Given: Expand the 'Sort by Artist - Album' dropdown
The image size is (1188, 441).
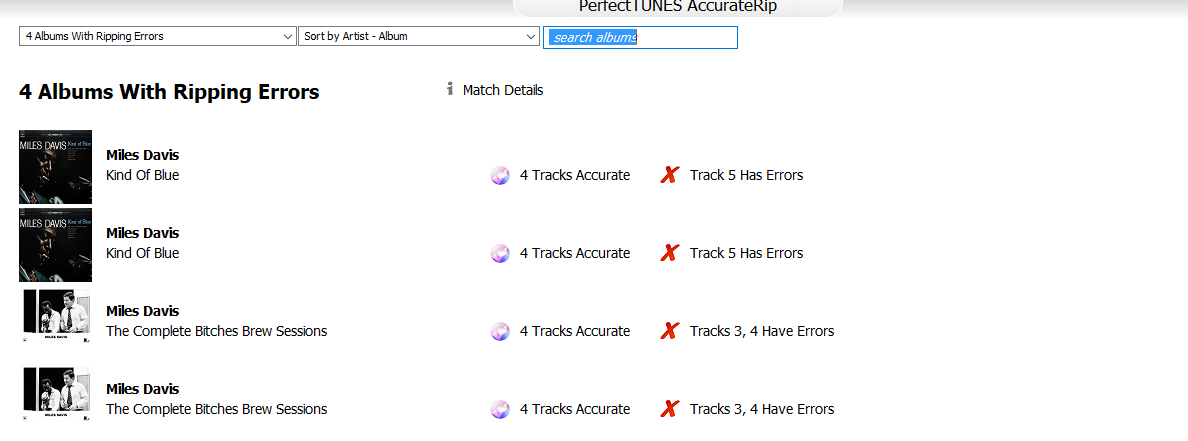Looking at the screenshot, I should coord(419,37).
